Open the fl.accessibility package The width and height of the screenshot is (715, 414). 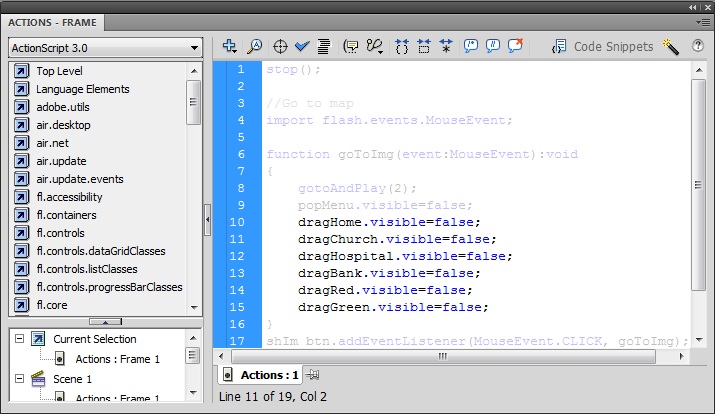click(x=69, y=197)
